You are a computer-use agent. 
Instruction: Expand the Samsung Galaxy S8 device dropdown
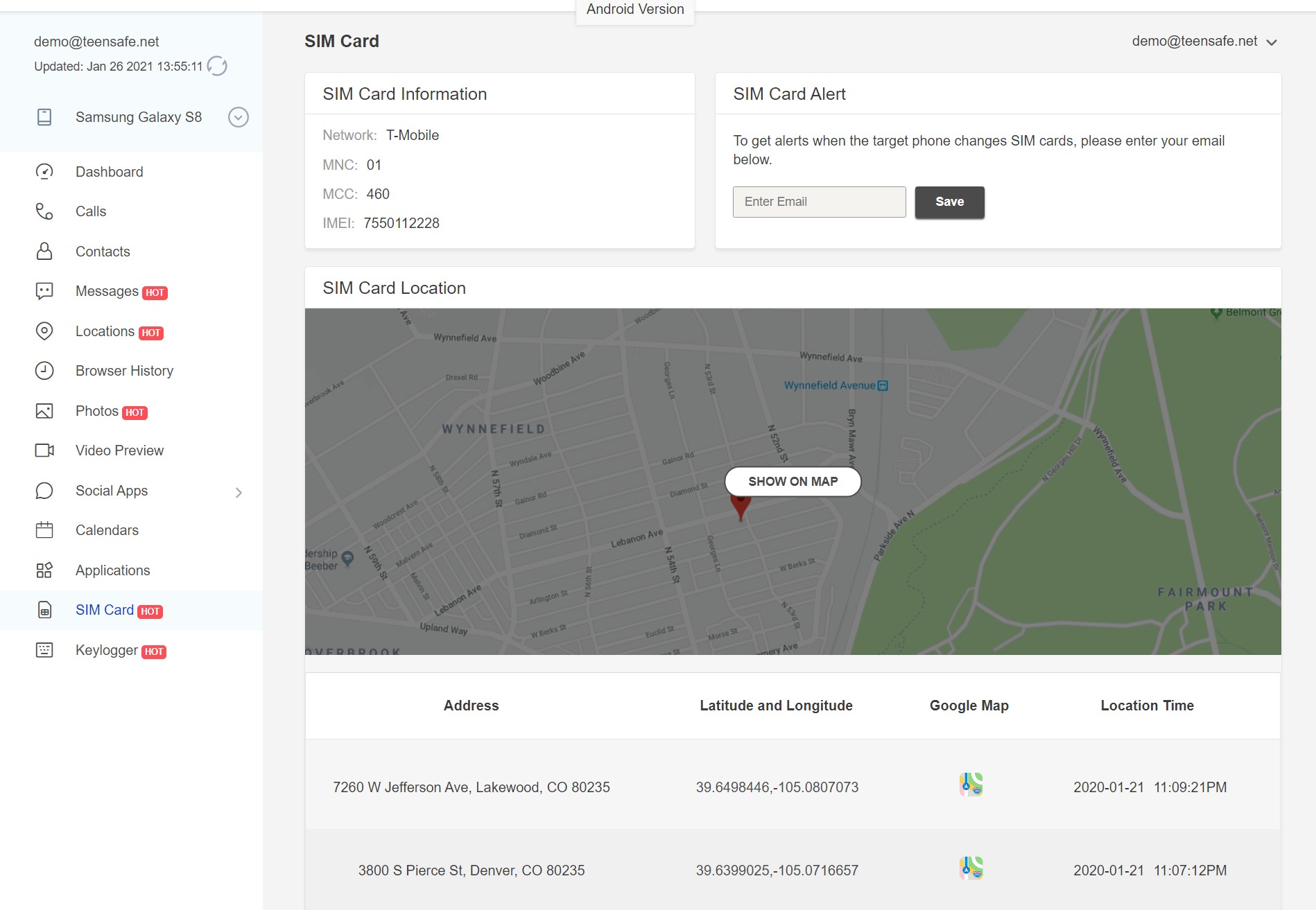239,117
